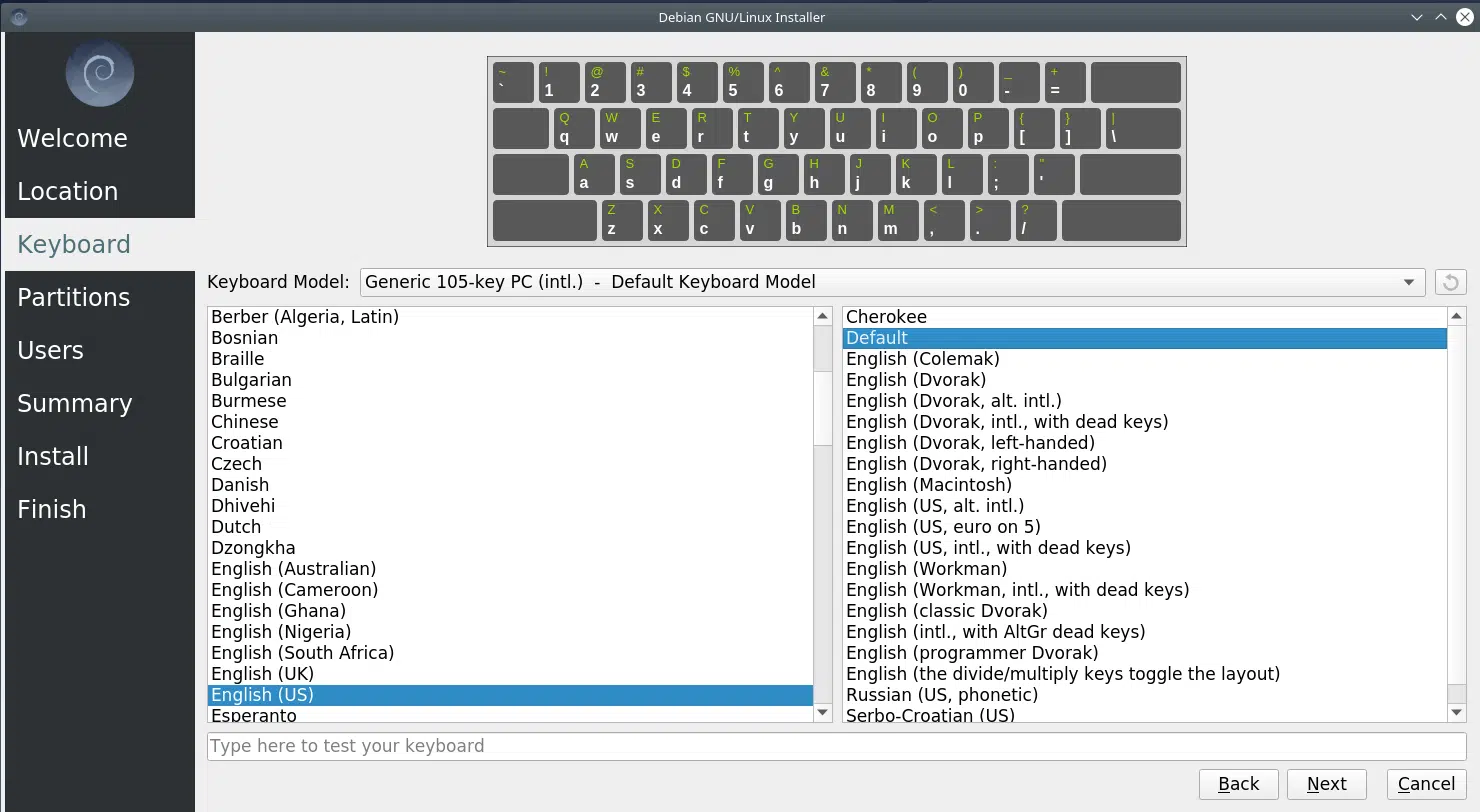Click the Keyboard Model label

coord(278,282)
